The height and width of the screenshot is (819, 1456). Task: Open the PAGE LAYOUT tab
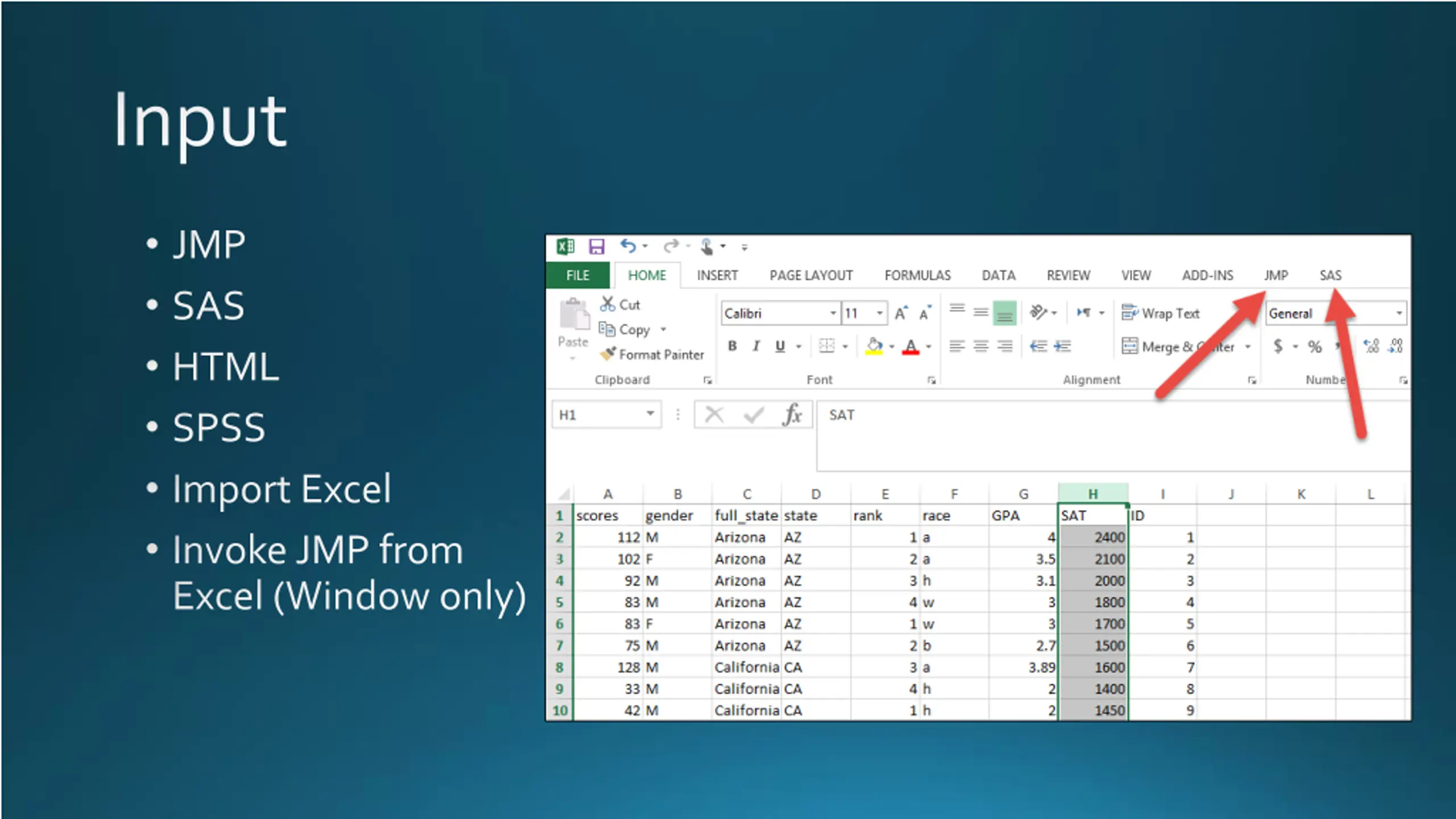click(811, 275)
